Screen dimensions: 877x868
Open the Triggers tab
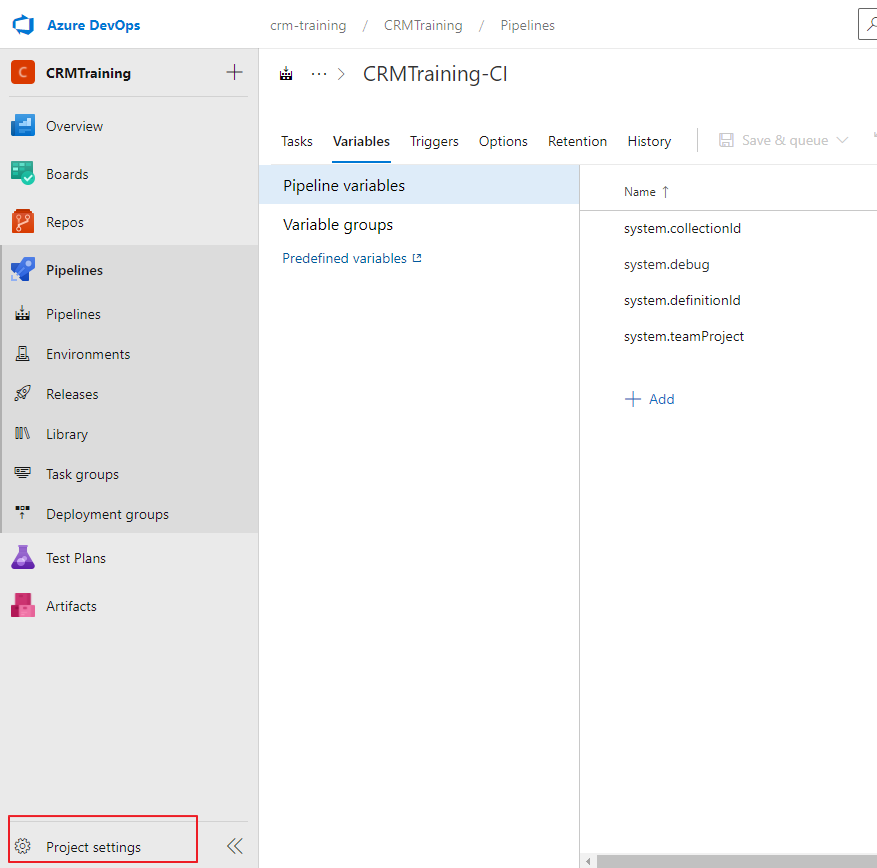434,141
